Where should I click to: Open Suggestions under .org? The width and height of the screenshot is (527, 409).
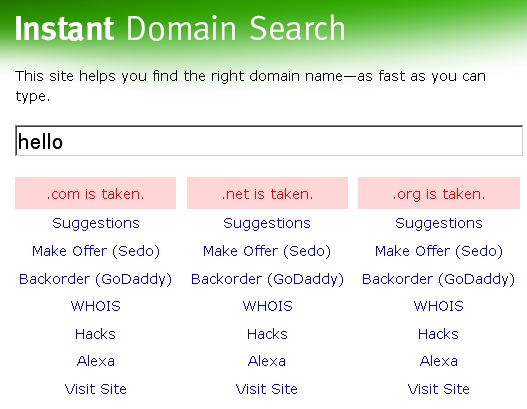[x=439, y=223]
